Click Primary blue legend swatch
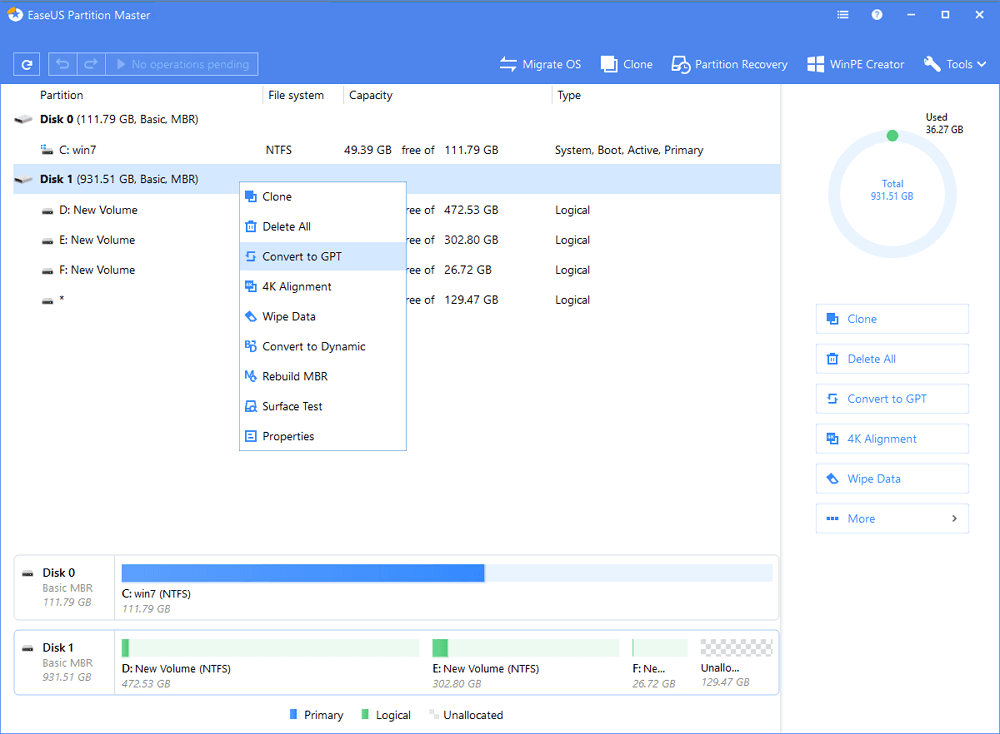The image size is (1000, 734). click(x=293, y=714)
